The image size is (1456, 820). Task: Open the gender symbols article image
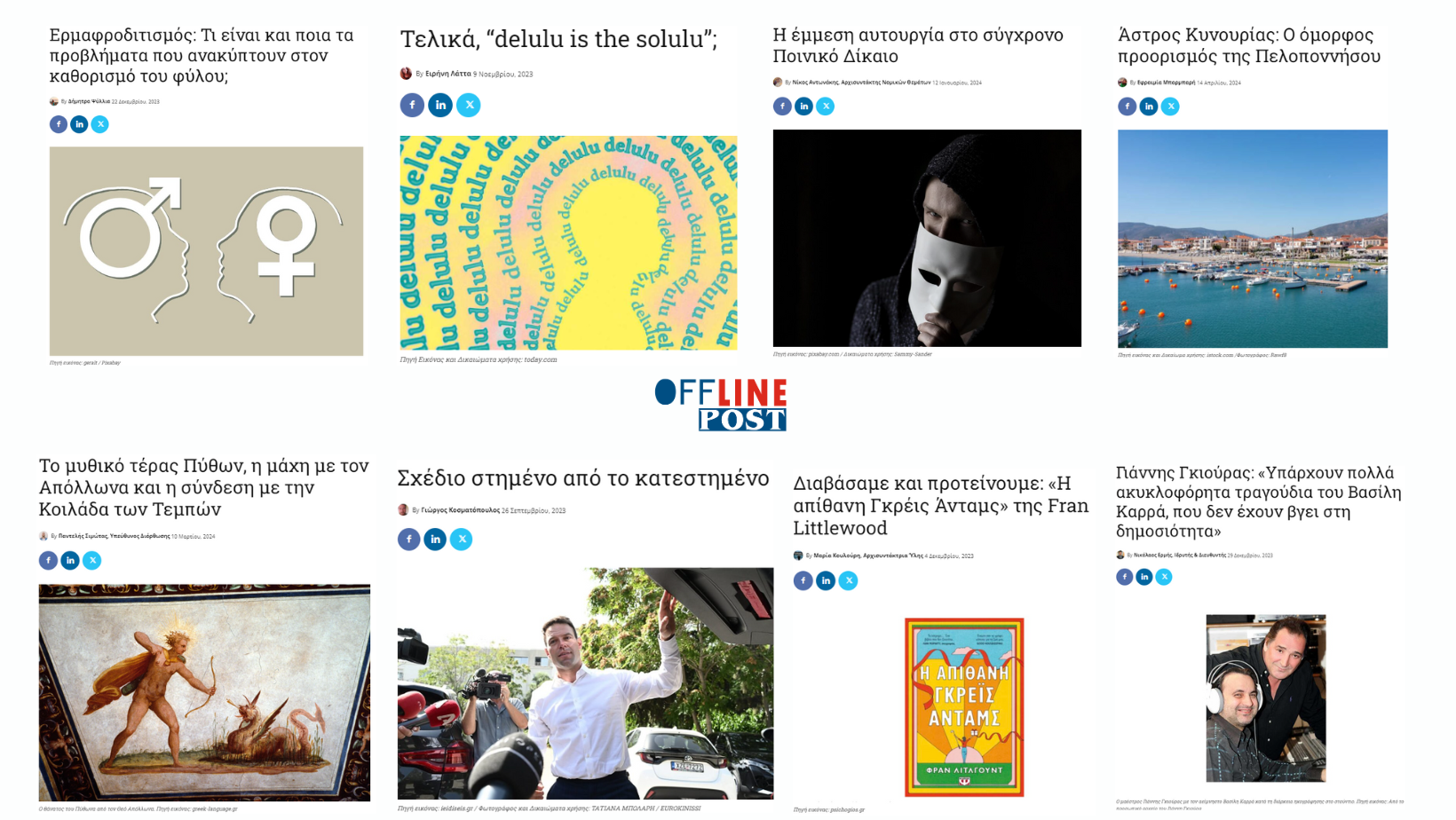pos(206,251)
